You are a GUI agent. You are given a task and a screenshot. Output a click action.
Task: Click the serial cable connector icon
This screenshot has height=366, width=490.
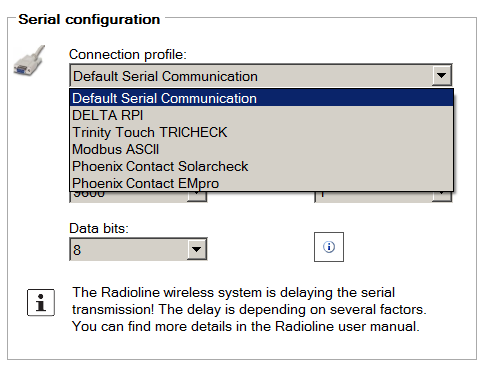(29, 60)
